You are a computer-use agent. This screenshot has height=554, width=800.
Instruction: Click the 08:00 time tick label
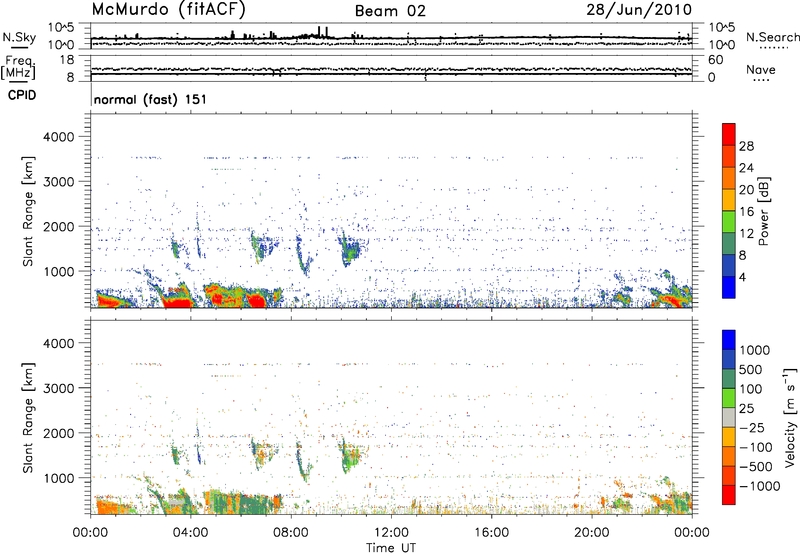click(x=290, y=533)
